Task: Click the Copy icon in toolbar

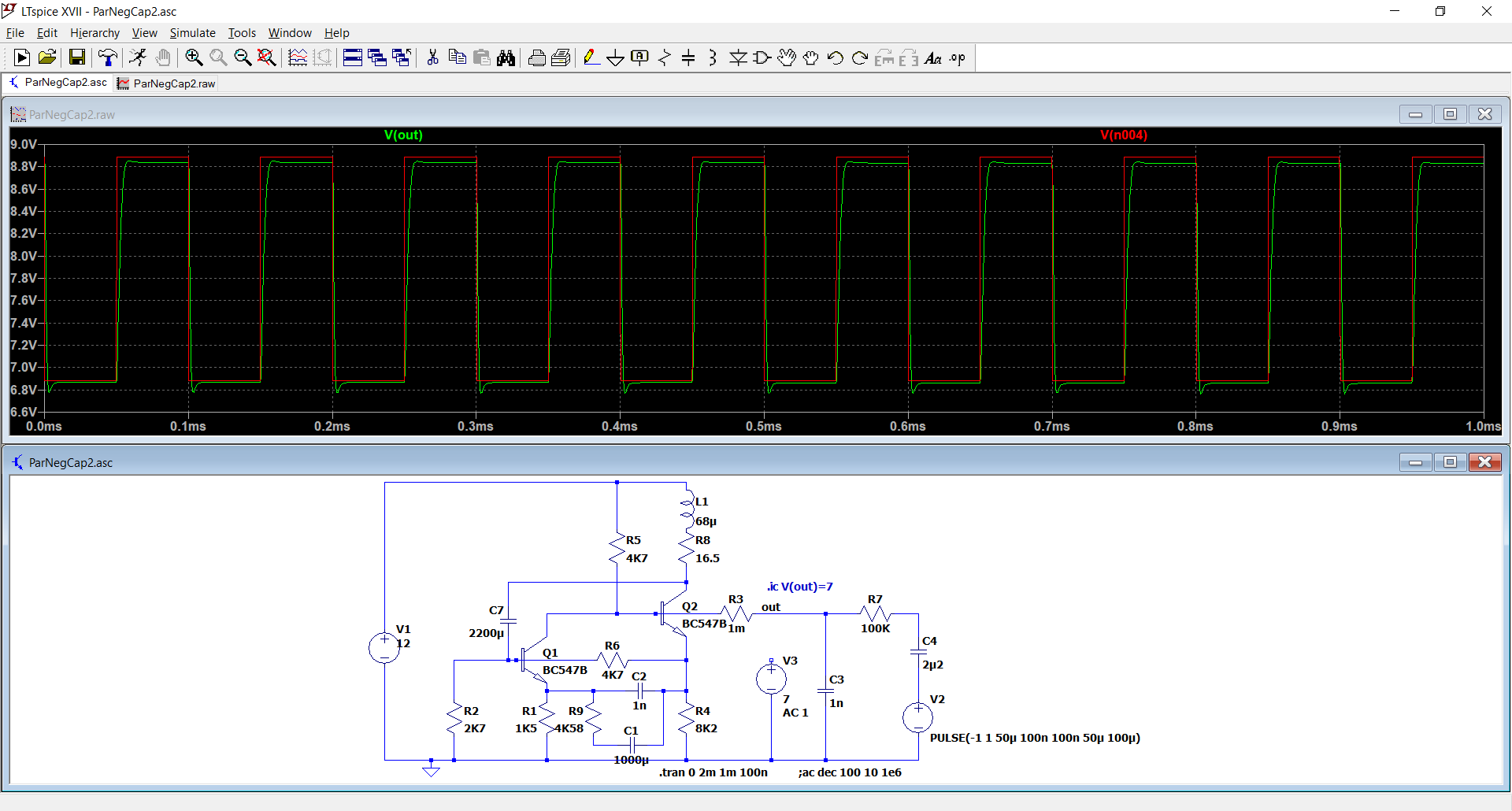Action: pyautogui.click(x=457, y=57)
